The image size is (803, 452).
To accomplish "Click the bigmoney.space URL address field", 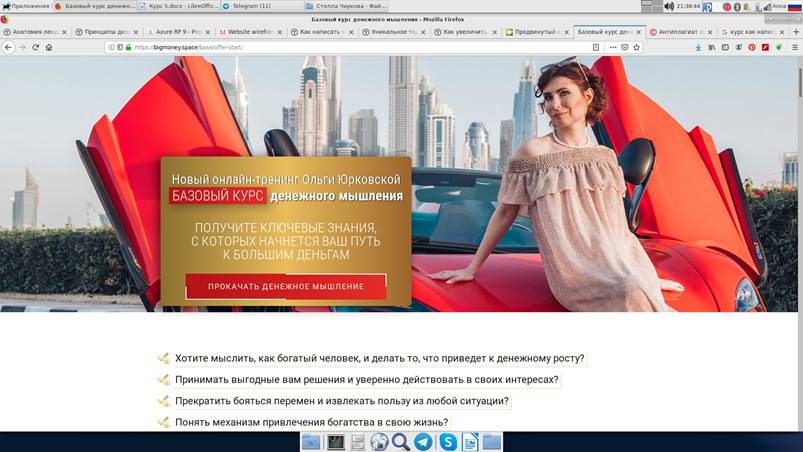I will pos(350,47).
